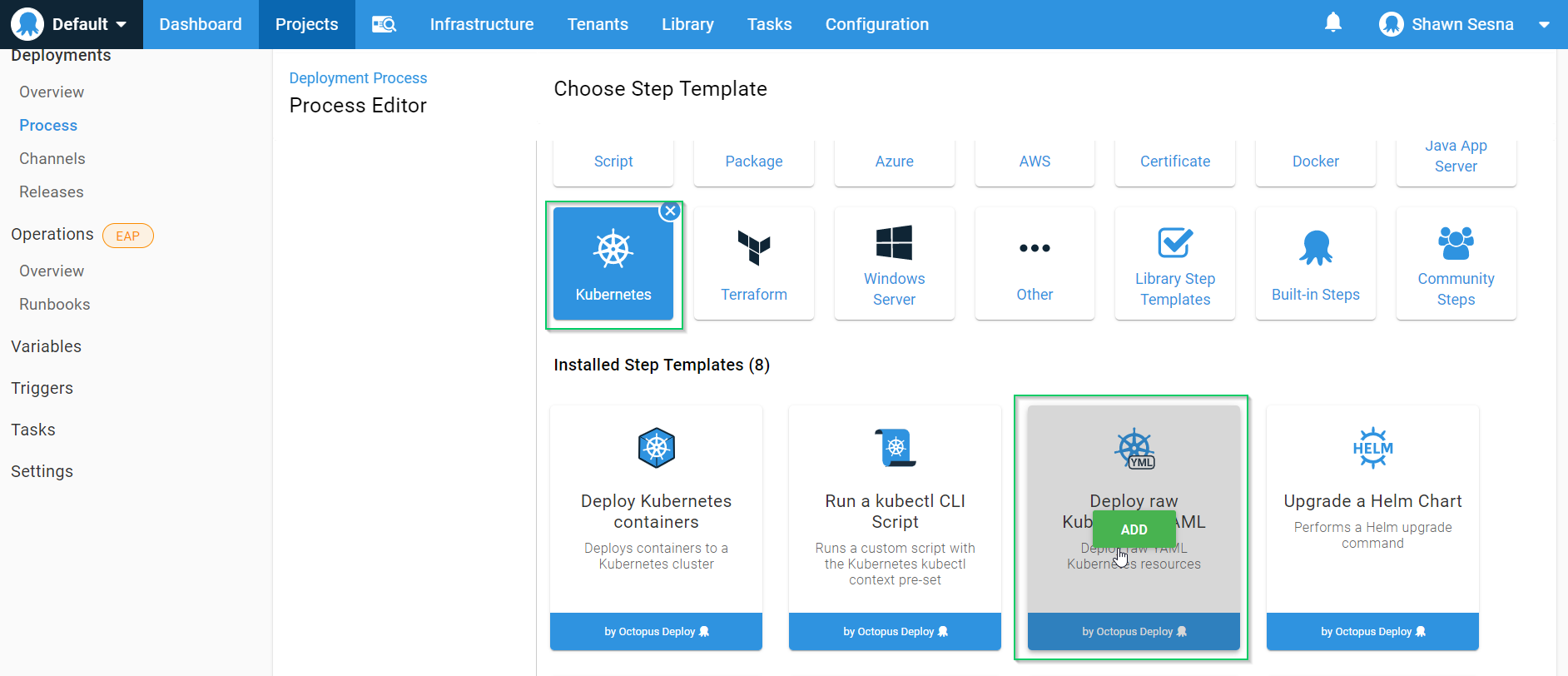Open the Shawn Sesna user menu
Image resolution: width=1568 pixels, height=676 pixels.
(x=1464, y=24)
